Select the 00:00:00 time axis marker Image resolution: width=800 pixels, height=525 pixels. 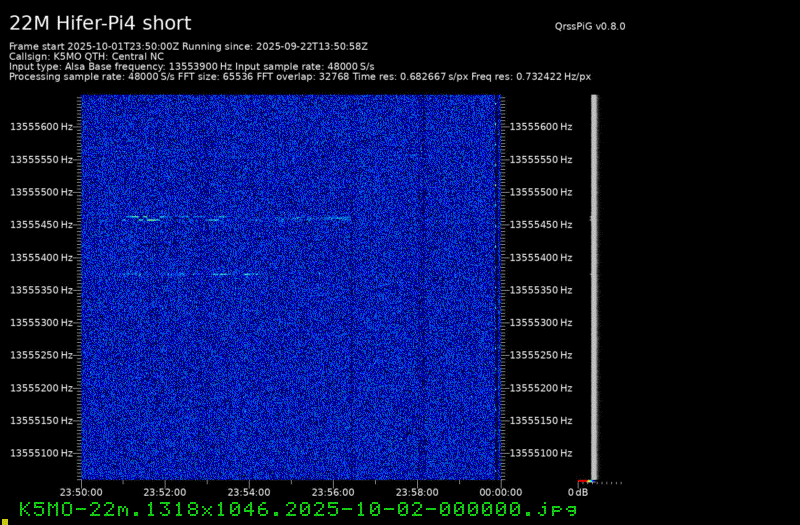pos(500,492)
